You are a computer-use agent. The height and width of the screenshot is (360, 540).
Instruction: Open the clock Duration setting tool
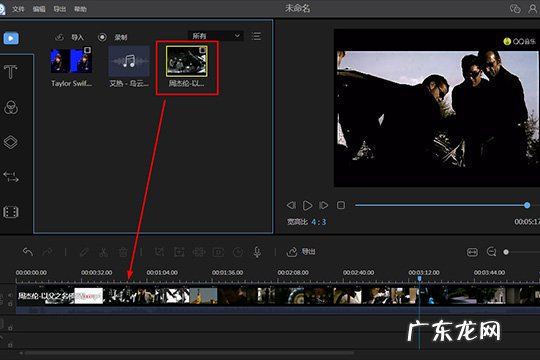coord(238,252)
